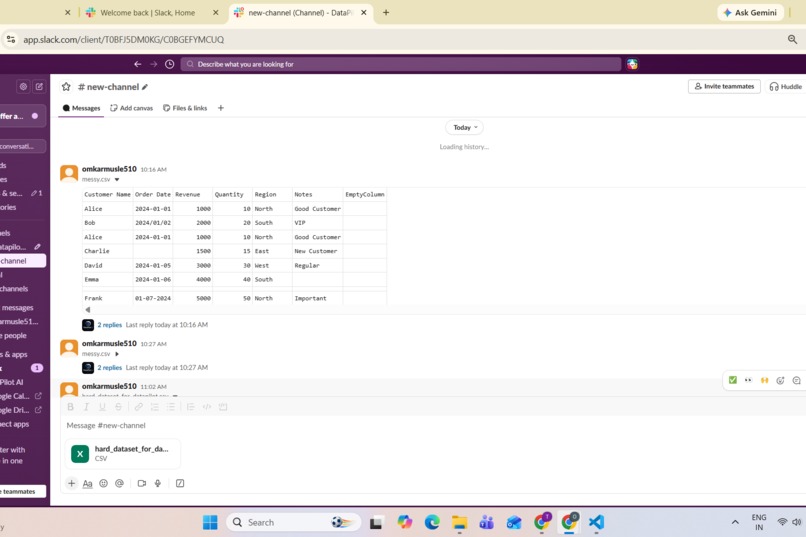The height and width of the screenshot is (537, 806).
Task: Go forward with the right arrow
Action: point(153,64)
